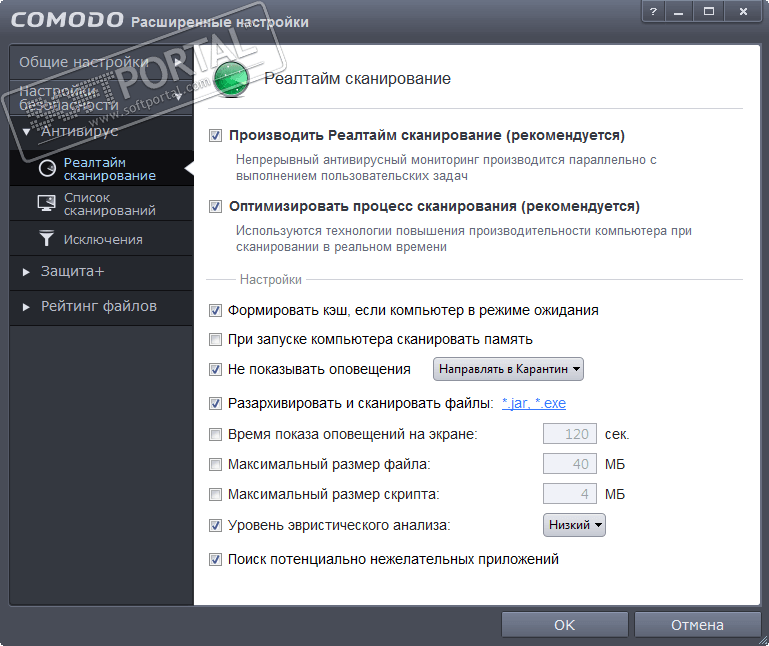
Task: Enable При запуске компьютера сканировать память
Action: click(215, 339)
